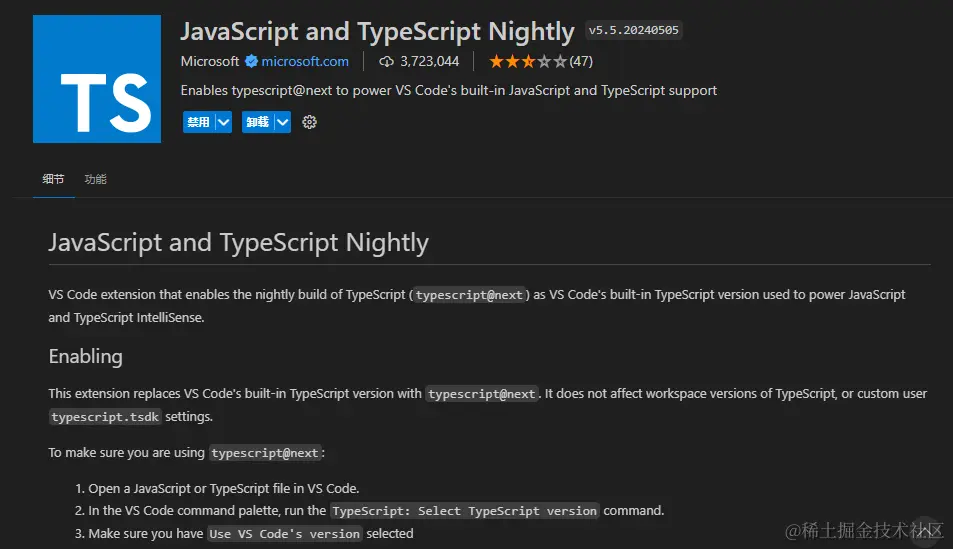Click the 'TypeScript: Select TypeScript version' command text
The width and height of the screenshot is (953, 549).
(x=465, y=511)
